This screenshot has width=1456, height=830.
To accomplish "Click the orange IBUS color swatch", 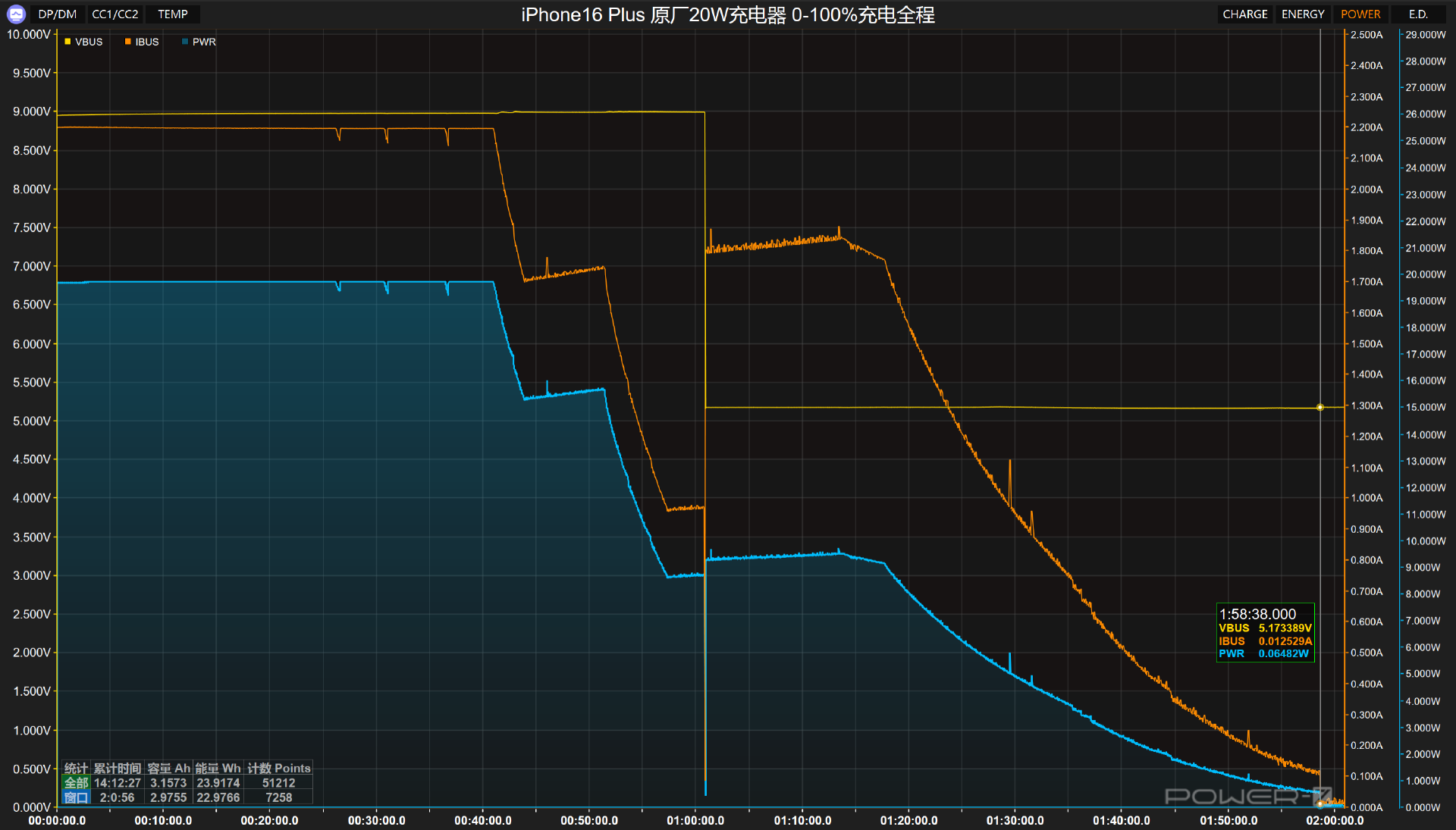I will pos(127,42).
